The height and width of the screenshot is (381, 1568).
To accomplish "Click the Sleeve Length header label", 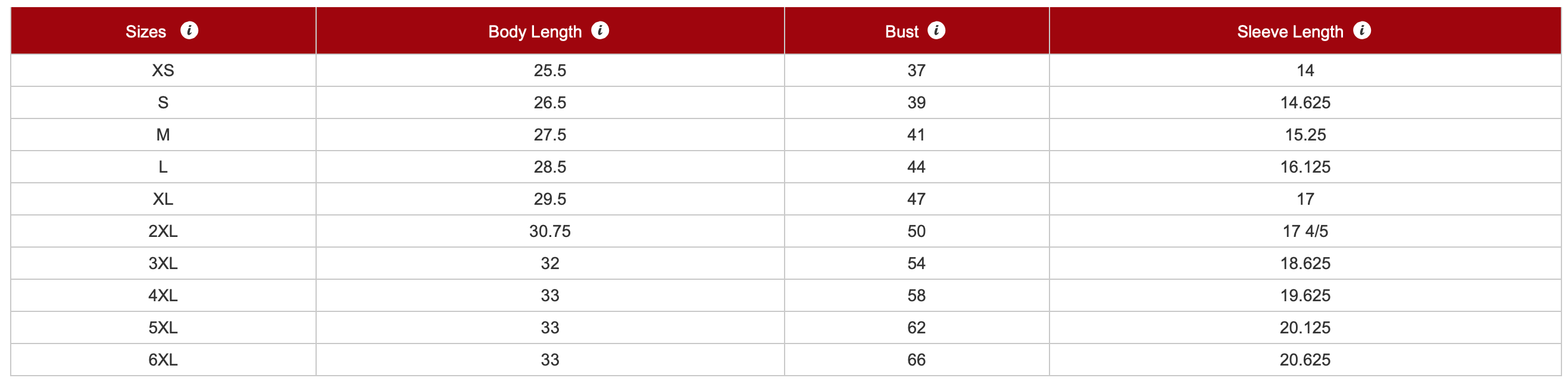I will click(x=1290, y=32).
